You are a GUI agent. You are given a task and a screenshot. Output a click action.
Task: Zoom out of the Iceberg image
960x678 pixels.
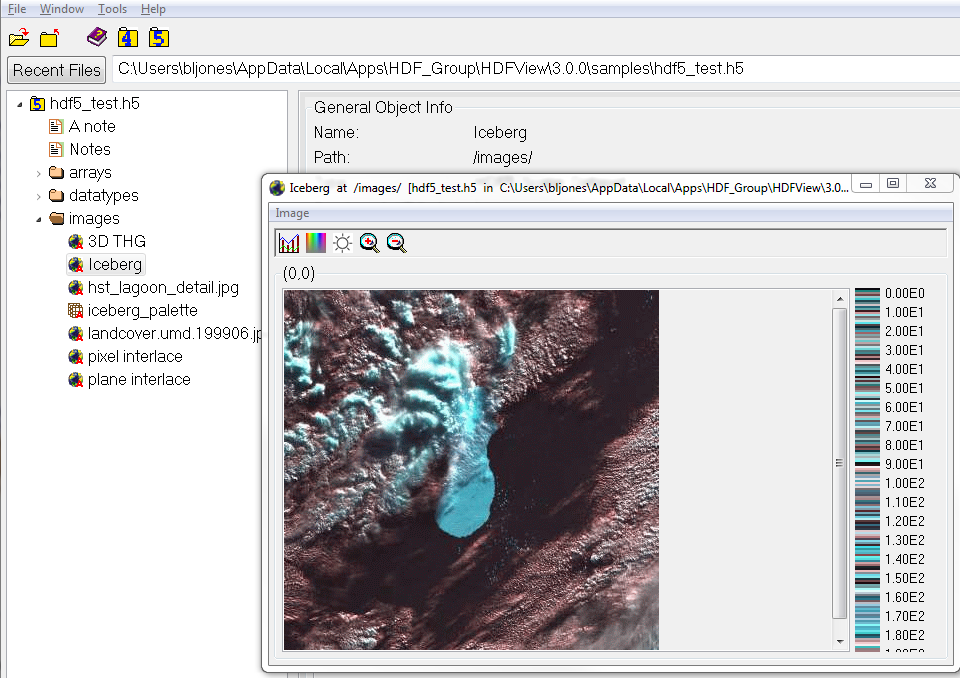tap(397, 243)
